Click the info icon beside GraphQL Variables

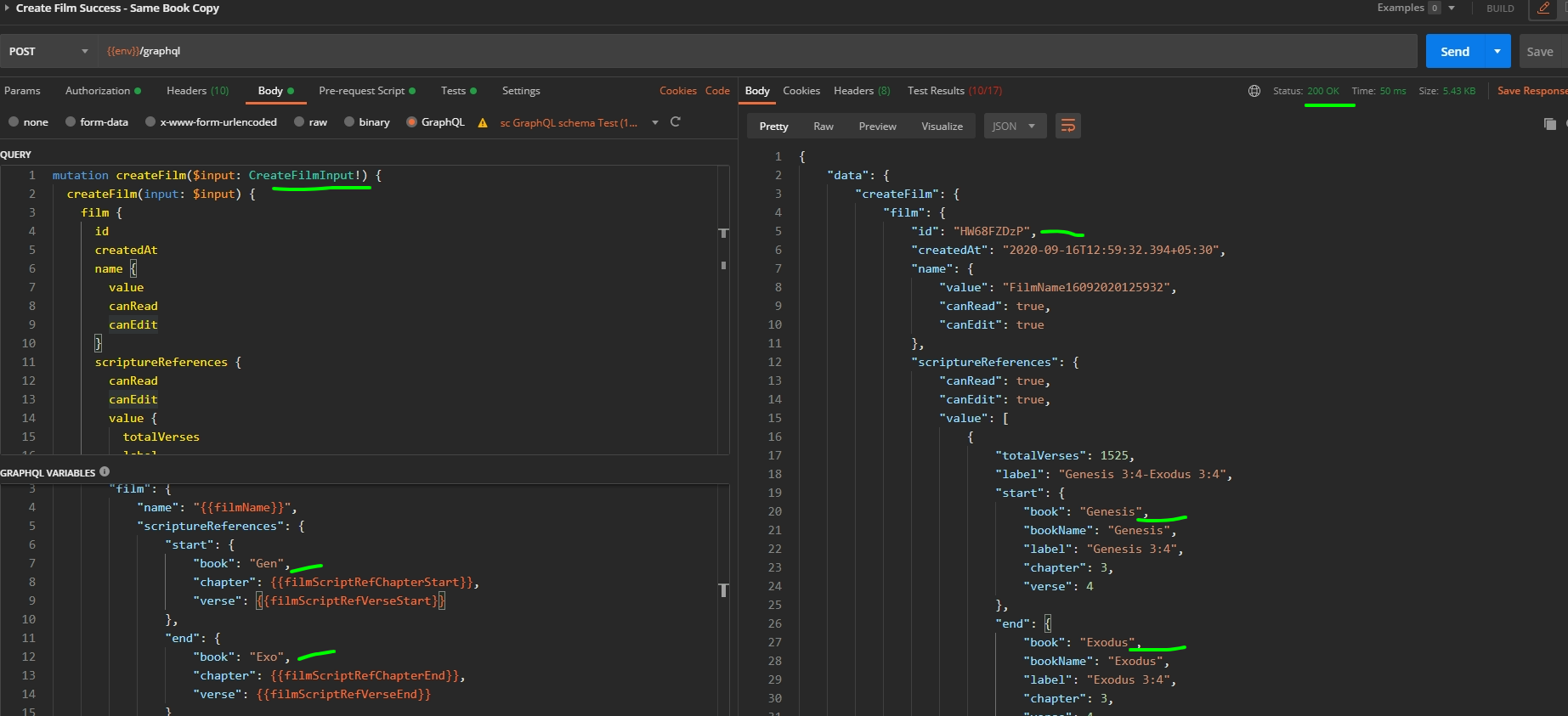click(x=105, y=471)
